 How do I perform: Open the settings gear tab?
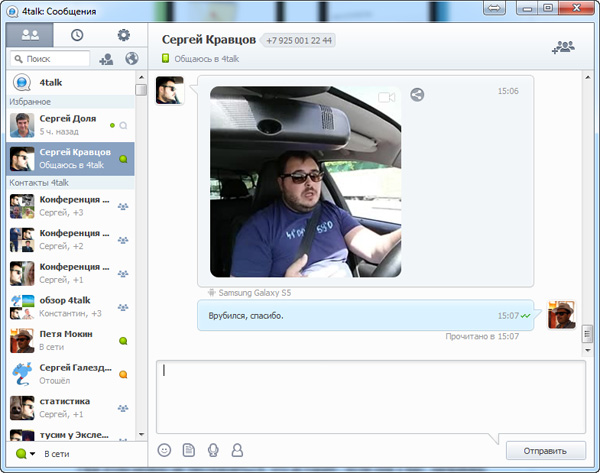(x=124, y=35)
